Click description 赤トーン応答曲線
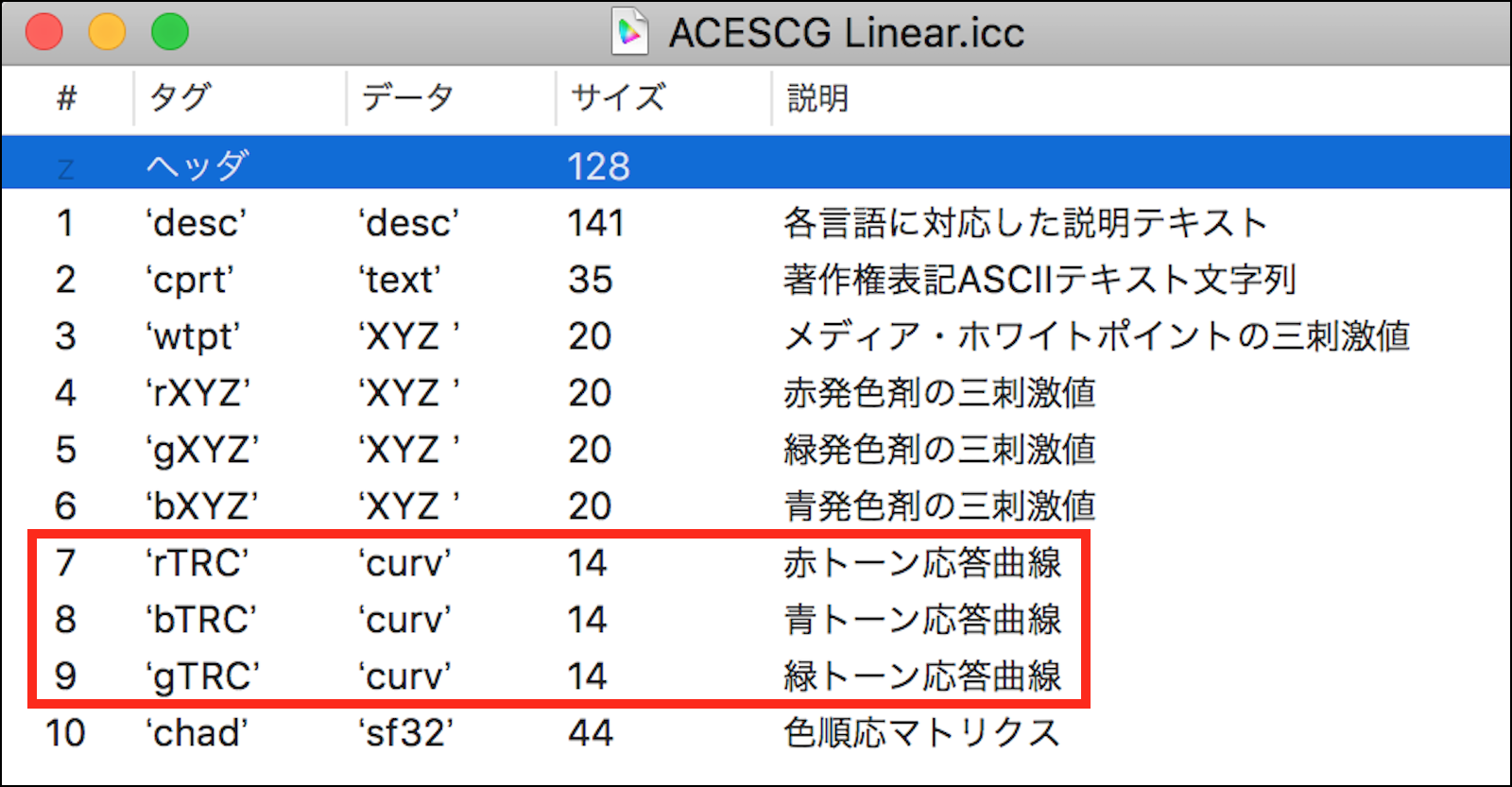Viewport: 1512px width, 787px height. click(922, 563)
